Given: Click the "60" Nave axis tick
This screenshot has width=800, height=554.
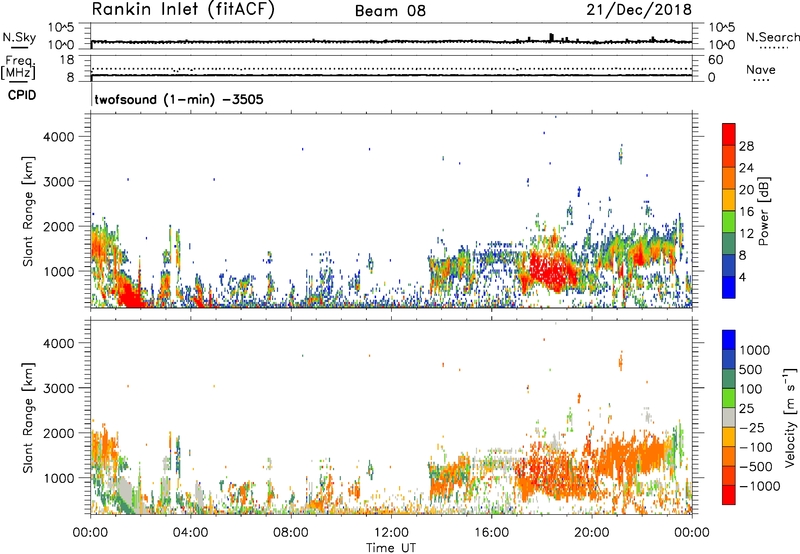Looking at the screenshot, I should [715, 60].
